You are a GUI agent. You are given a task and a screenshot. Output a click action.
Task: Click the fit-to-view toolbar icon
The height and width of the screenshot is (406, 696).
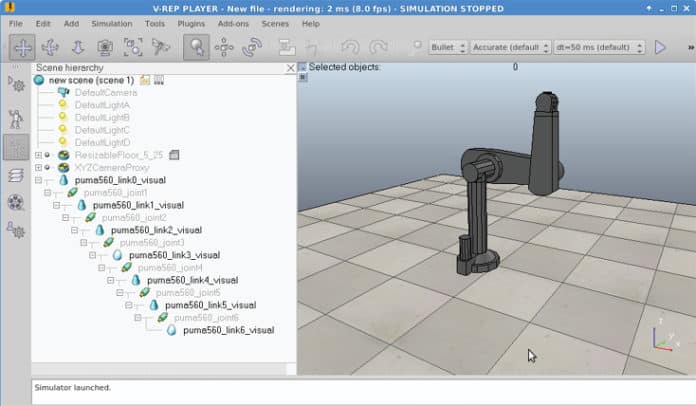133,47
